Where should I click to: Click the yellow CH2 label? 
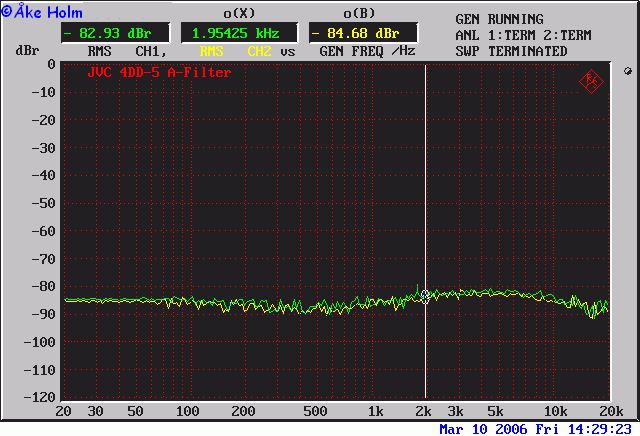(x=259, y=51)
